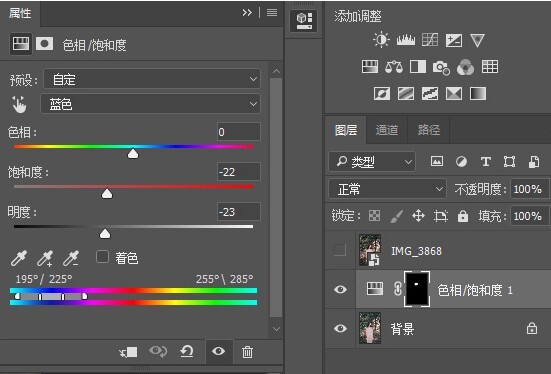Add a Threshold adjustment
Screen dimensions: 551x374
coord(430,94)
